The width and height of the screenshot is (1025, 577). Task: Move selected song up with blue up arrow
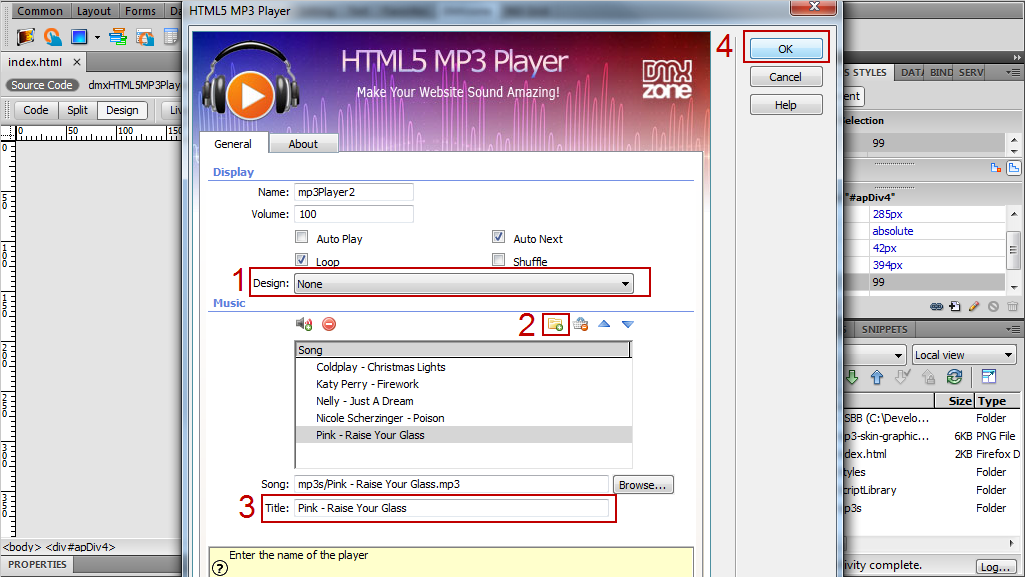[x=604, y=324]
